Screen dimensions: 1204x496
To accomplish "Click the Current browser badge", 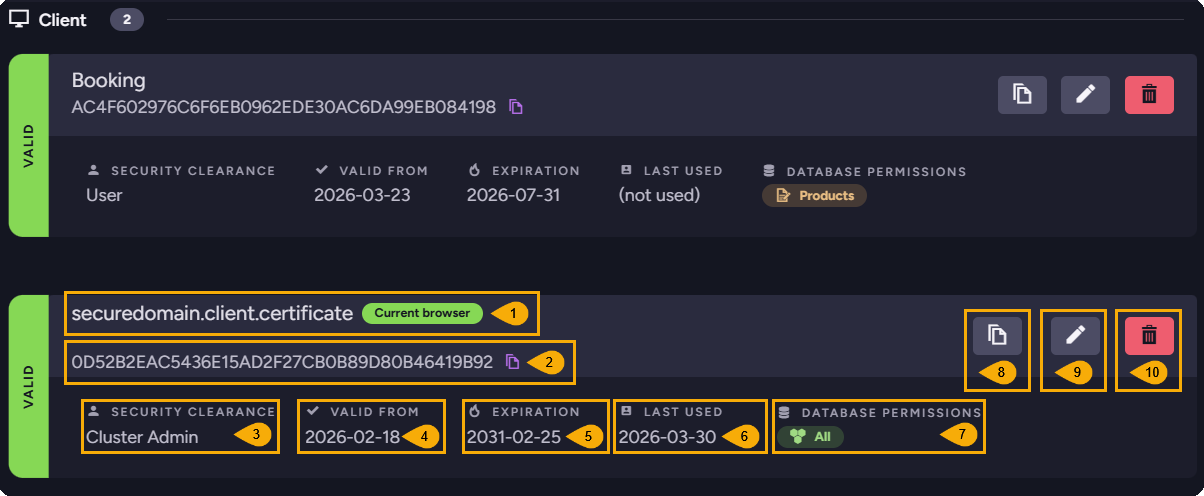I will click(x=422, y=313).
